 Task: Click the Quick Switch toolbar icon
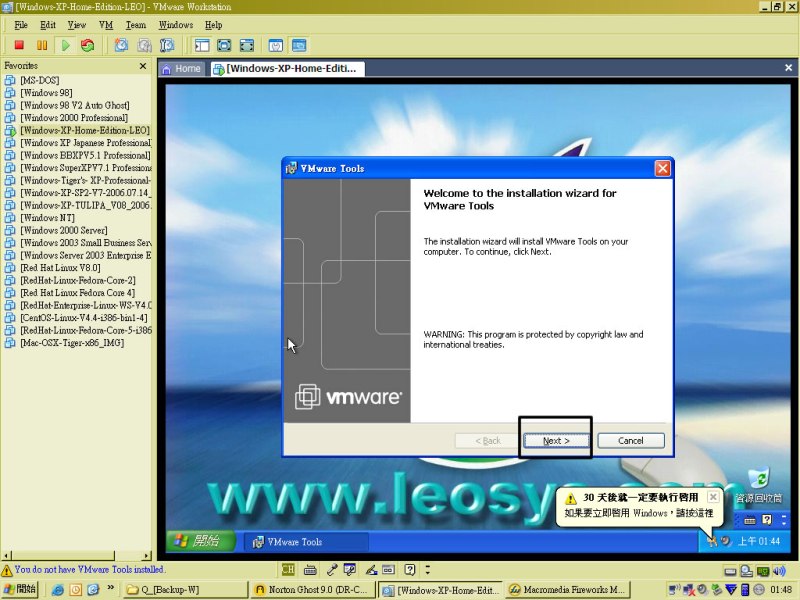click(247, 45)
